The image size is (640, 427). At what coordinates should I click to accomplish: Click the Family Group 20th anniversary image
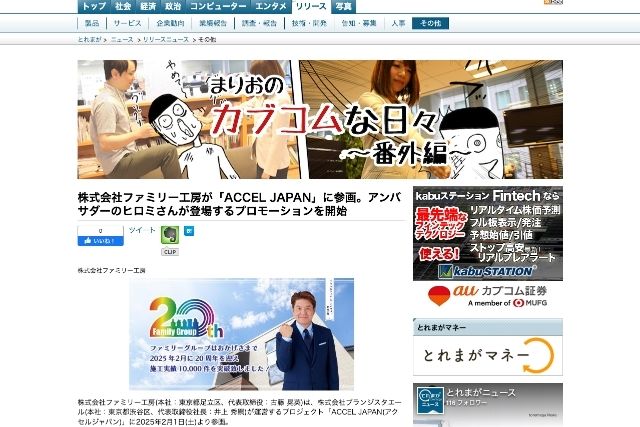pyautogui.click(x=240, y=333)
